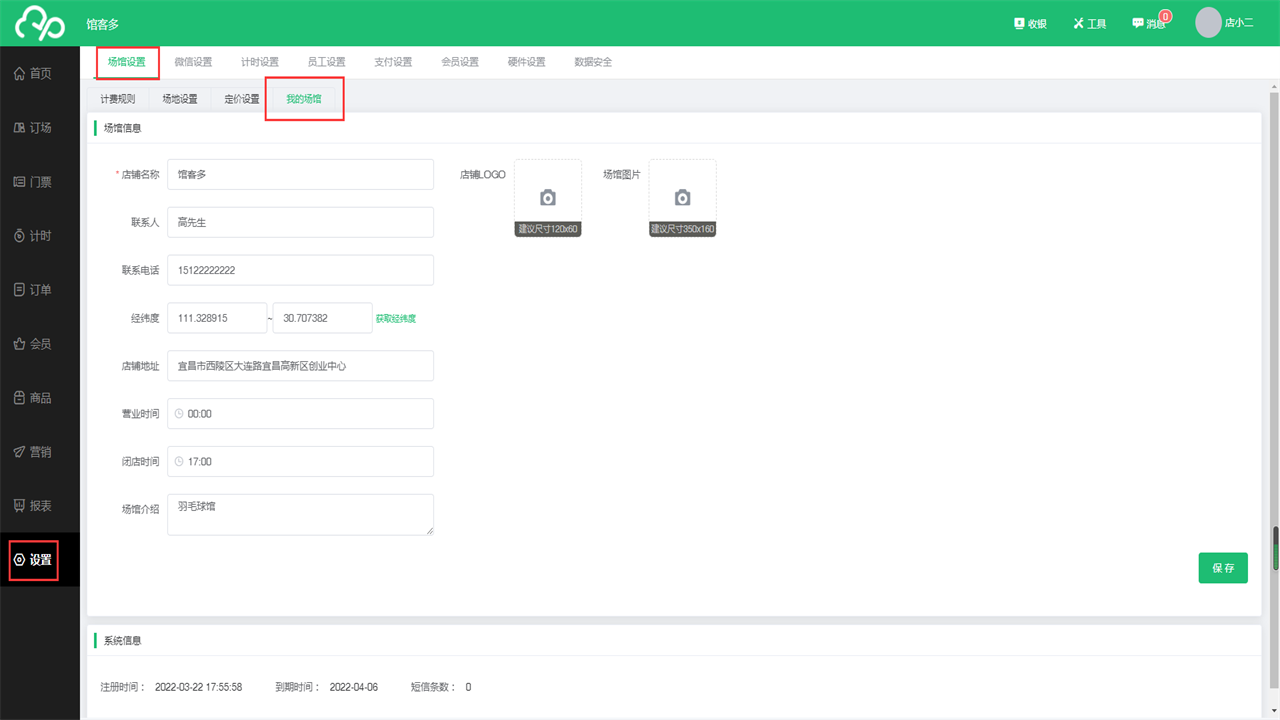The image size is (1280, 720).
Task: Click the longitude field 111.328915
Action: tap(217, 318)
